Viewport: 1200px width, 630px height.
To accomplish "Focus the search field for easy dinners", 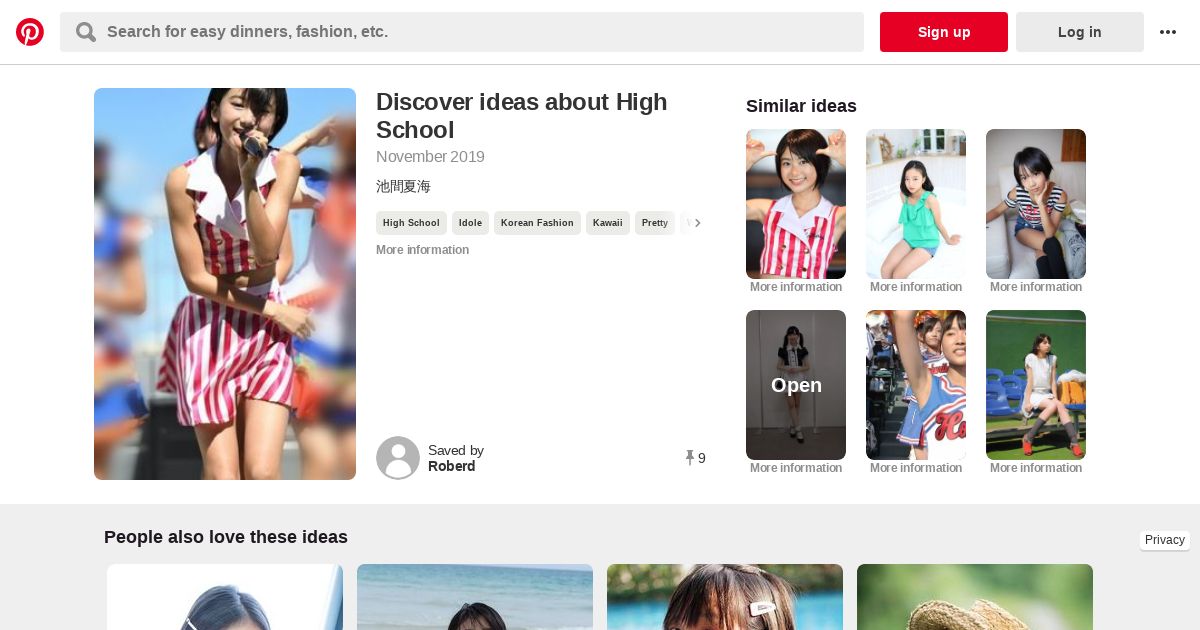I will 462,32.
